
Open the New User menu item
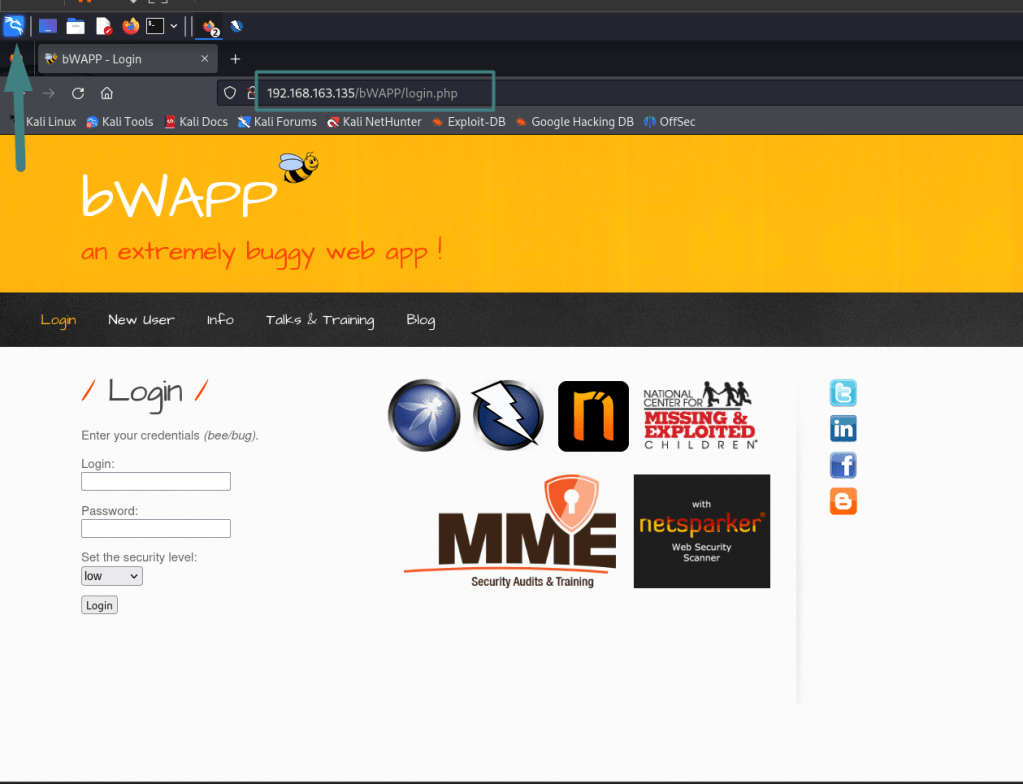pyautogui.click(x=141, y=320)
